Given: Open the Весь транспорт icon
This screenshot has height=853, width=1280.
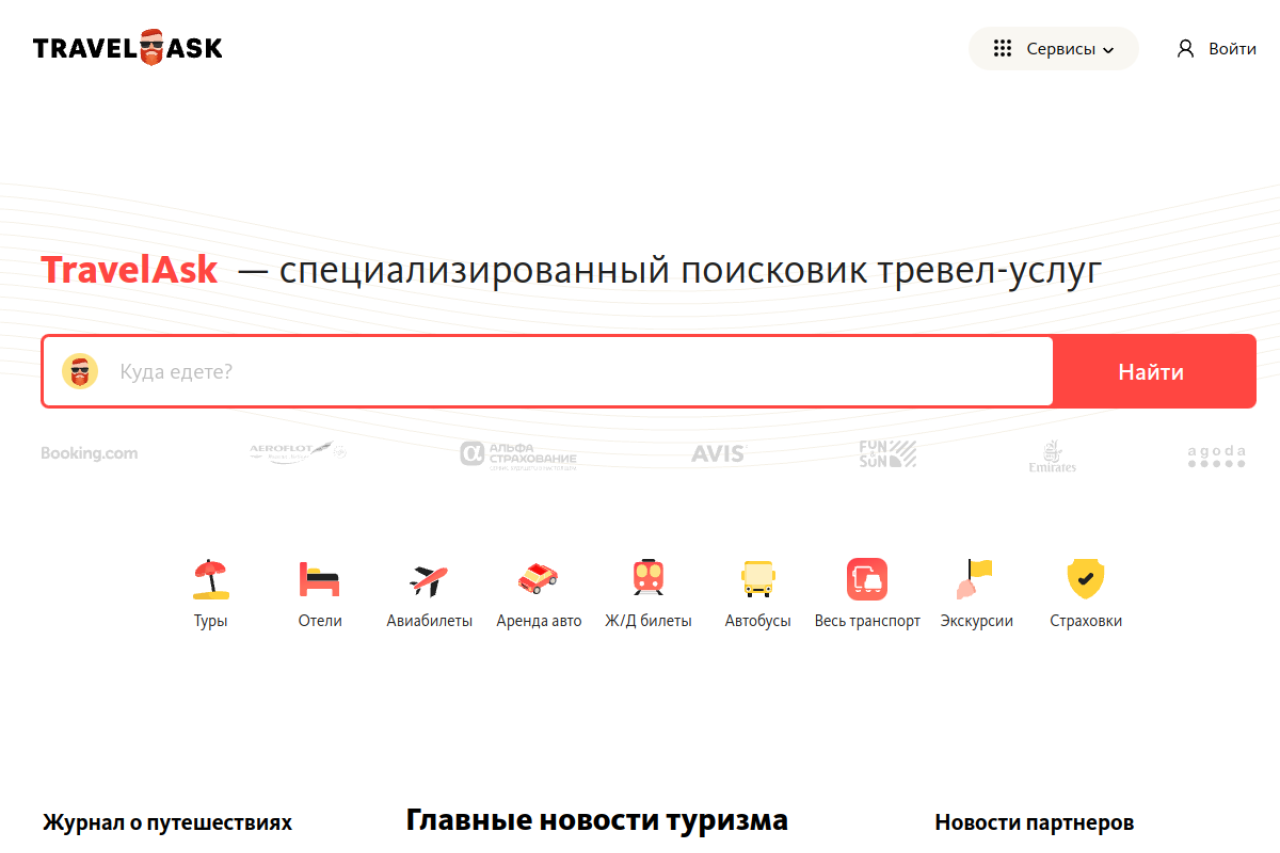Looking at the screenshot, I should (867, 580).
